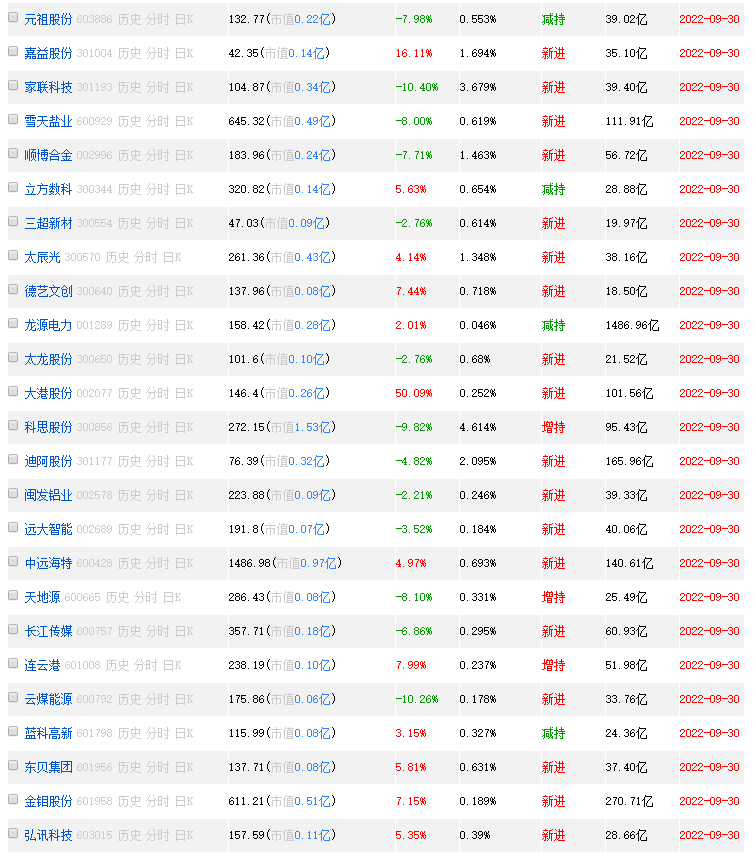Viewport: 755px width, 858px height.
Task: Open 日K chart for 顺博合金
Action: tap(184, 155)
